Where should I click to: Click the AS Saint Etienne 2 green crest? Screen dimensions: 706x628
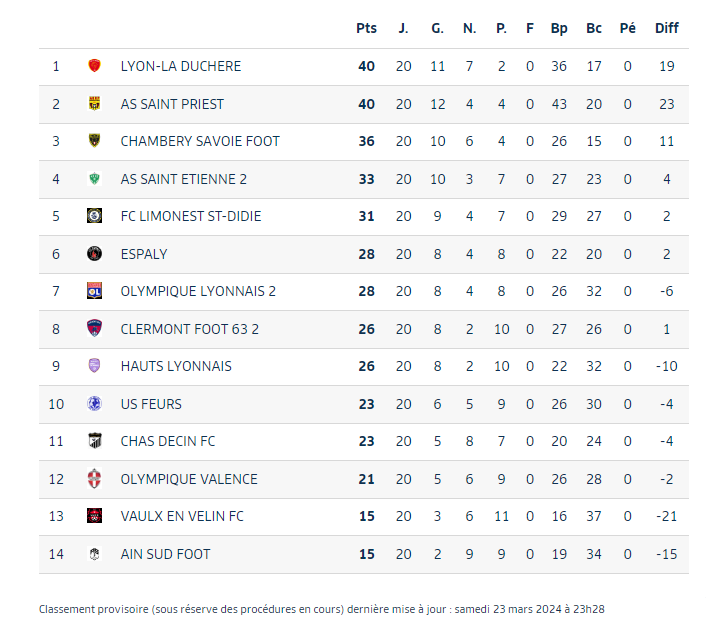95,179
